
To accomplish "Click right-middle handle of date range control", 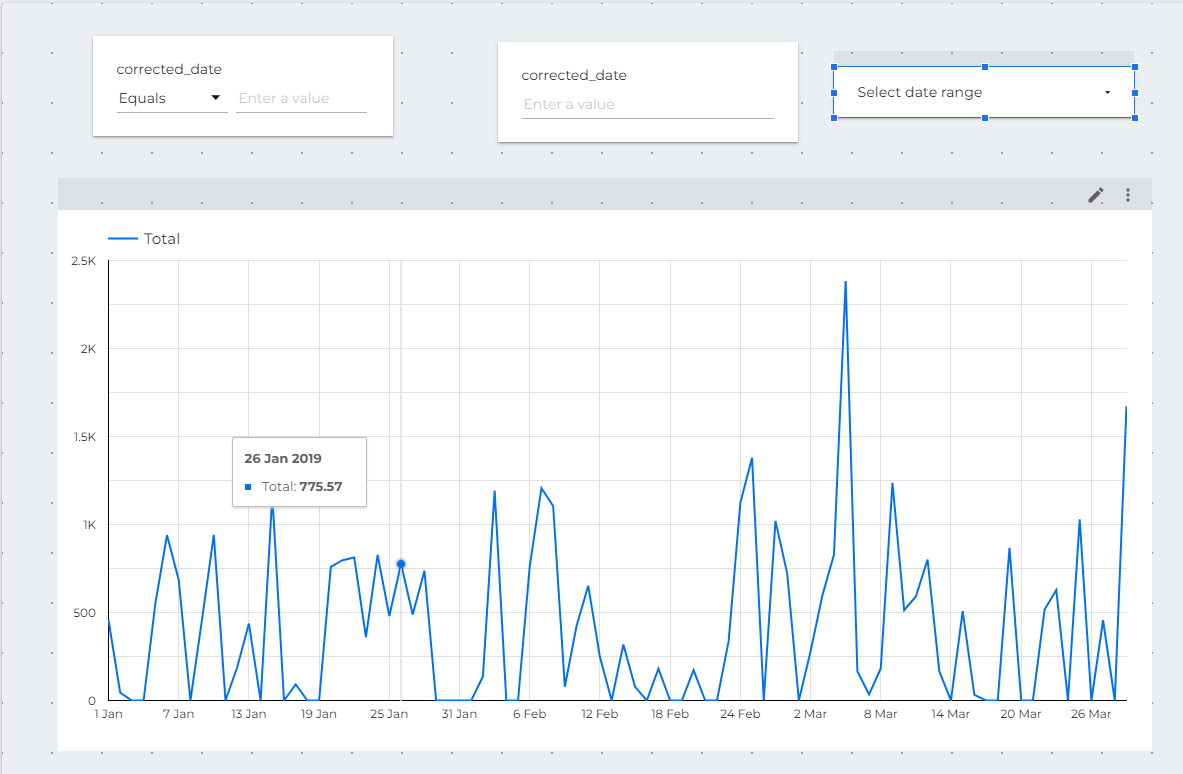I will pos(1135,93).
